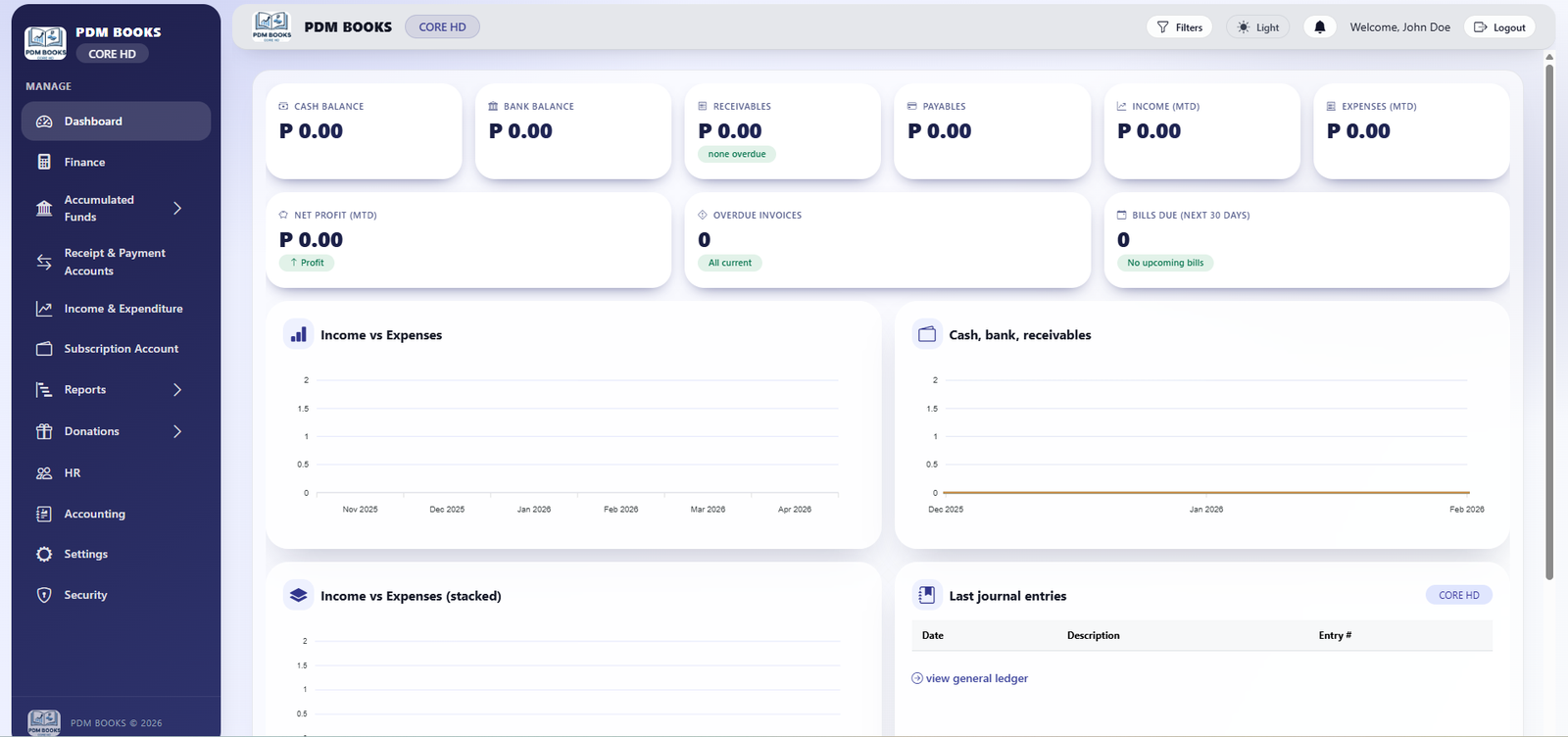Click the Expenses (MTD) card icon
Image resolution: width=1568 pixels, height=737 pixels.
[x=1332, y=106]
